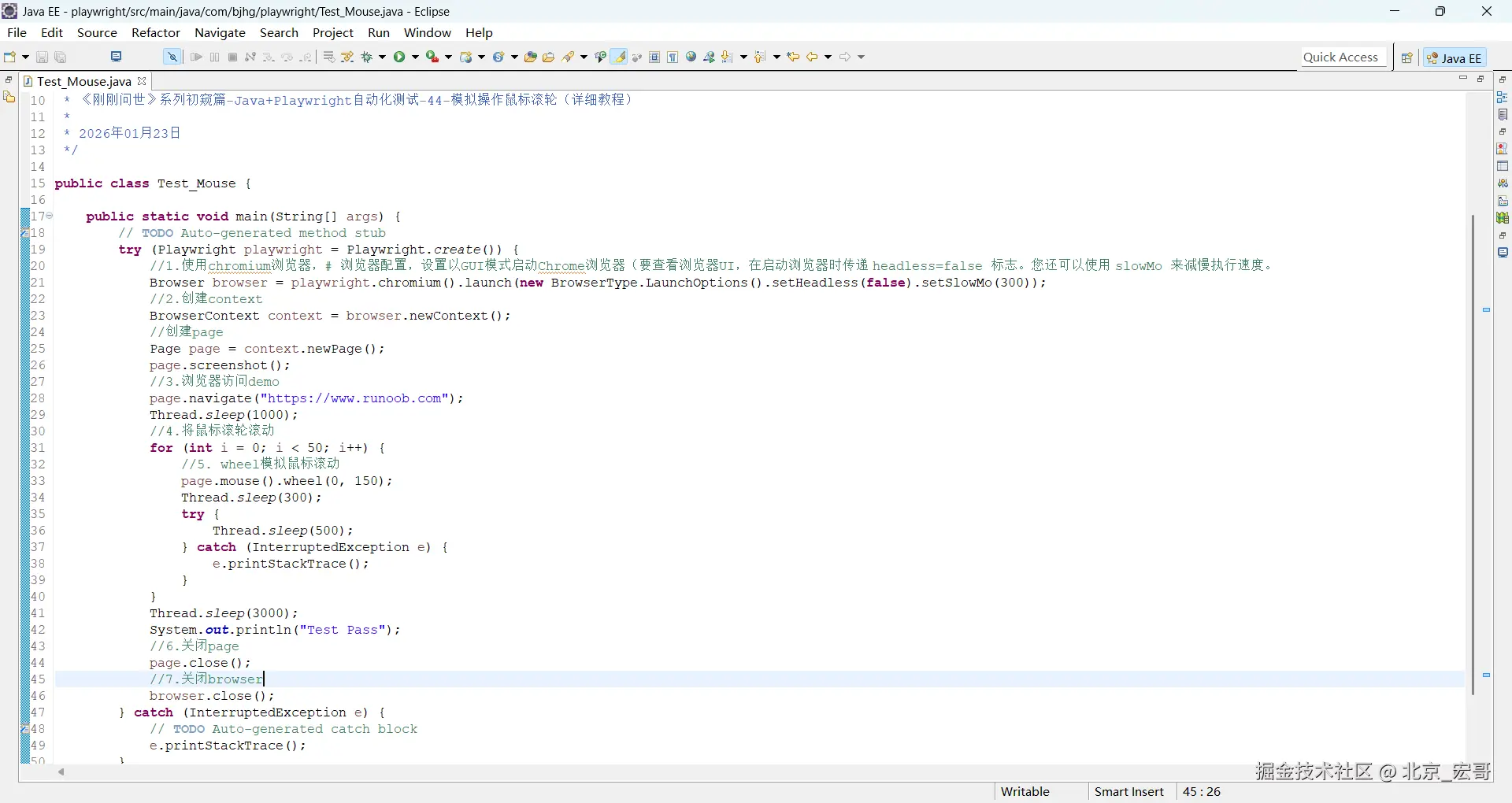Click Last Edit Location icon
The height and width of the screenshot is (803, 1512).
pos(794,57)
